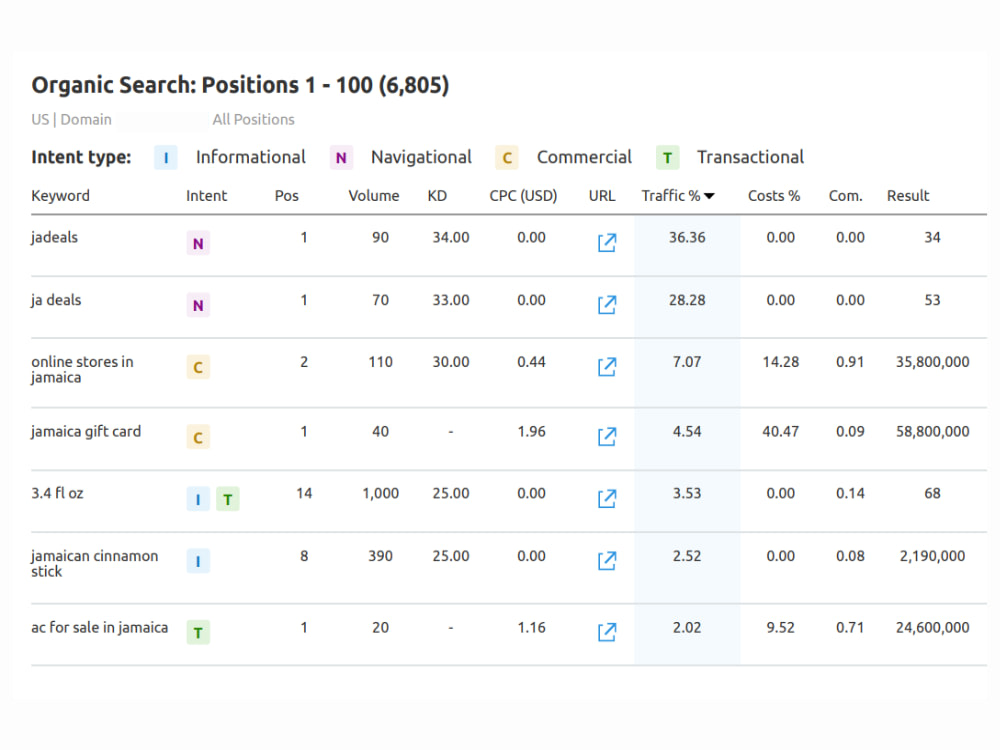
Task: Click Commercial badge for jamaica gift card
Action: 198,438
